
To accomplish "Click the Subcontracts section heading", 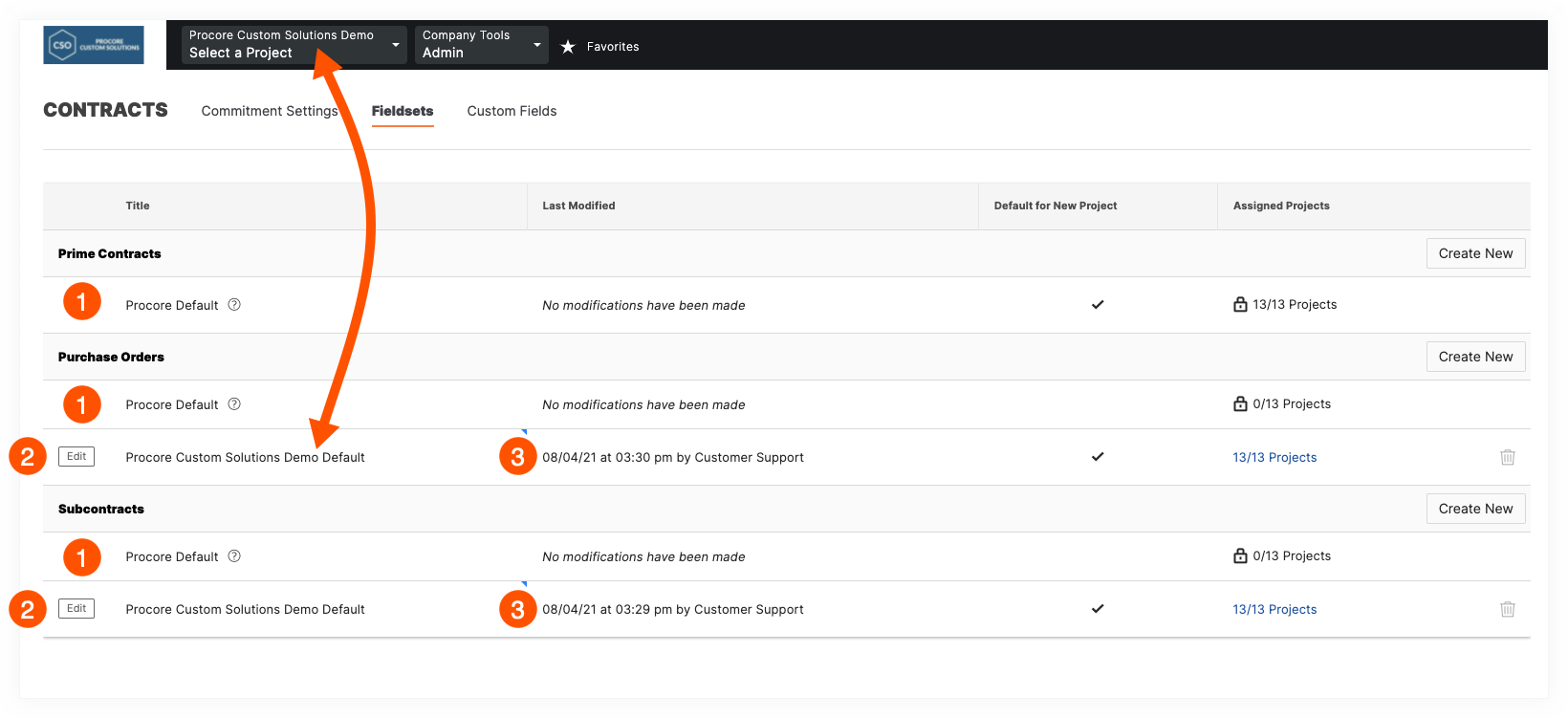I will 101,509.
